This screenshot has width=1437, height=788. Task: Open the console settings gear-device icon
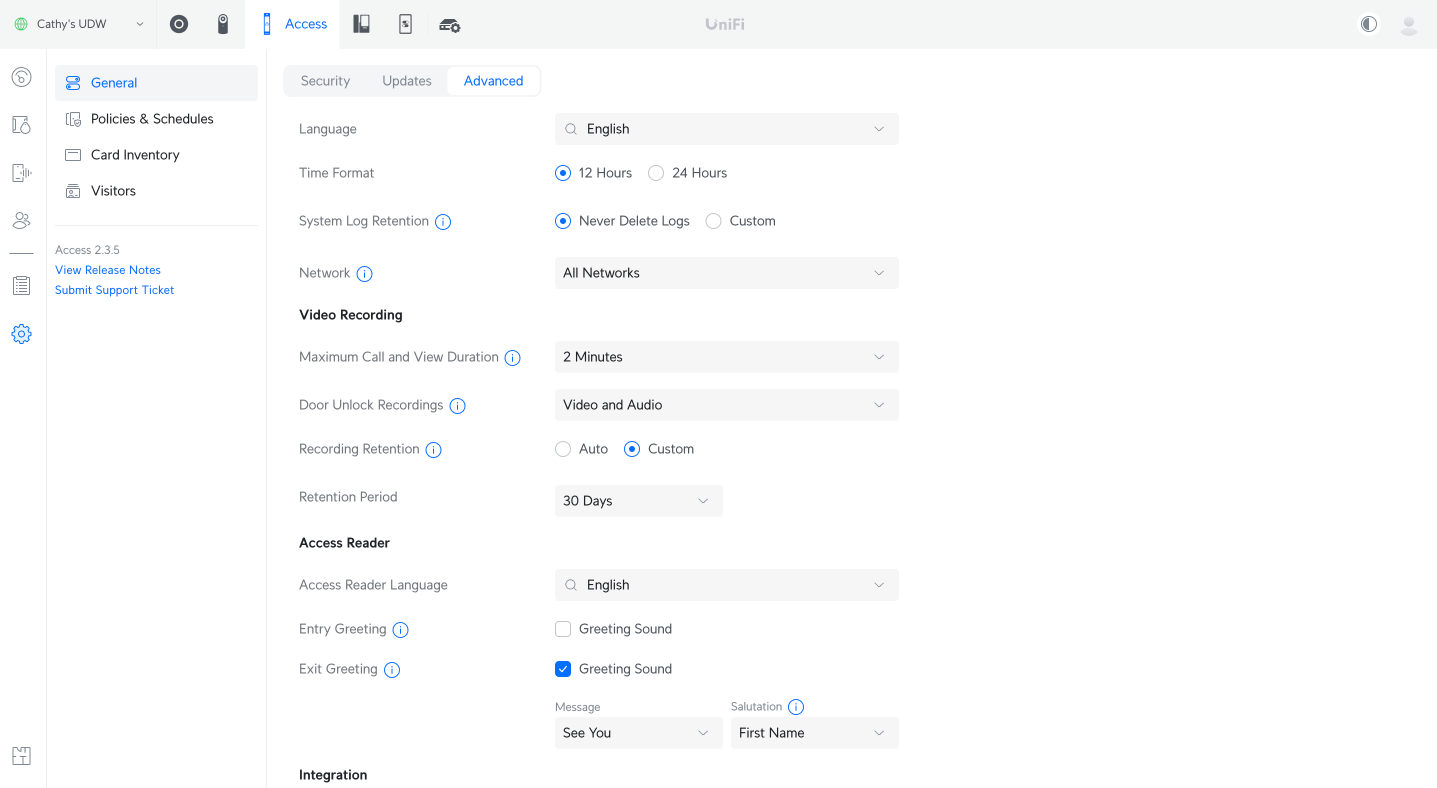[449, 25]
